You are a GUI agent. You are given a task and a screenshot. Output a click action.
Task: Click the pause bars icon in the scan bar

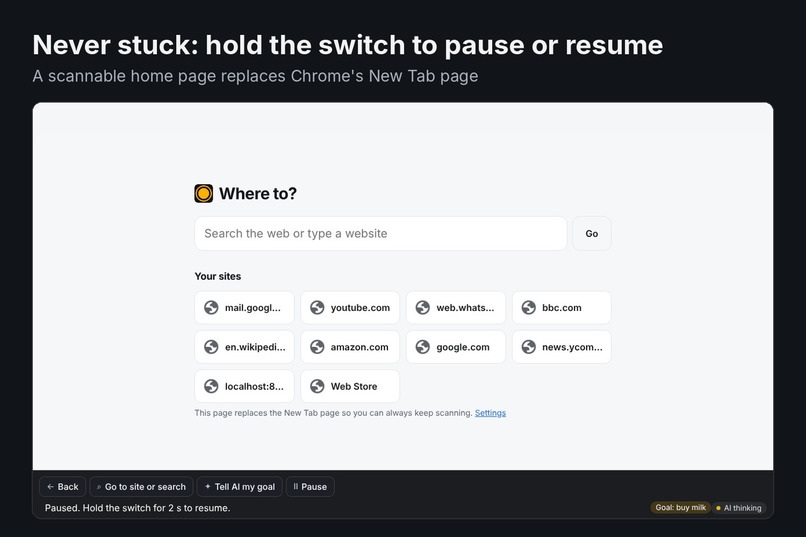[x=296, y=487]
